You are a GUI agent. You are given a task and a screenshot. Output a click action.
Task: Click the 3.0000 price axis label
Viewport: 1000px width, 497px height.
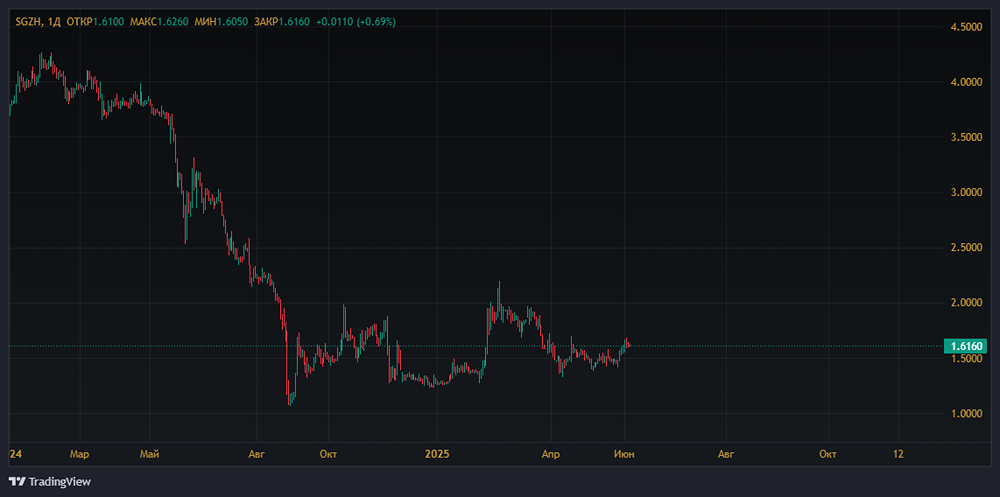(966, 193)
